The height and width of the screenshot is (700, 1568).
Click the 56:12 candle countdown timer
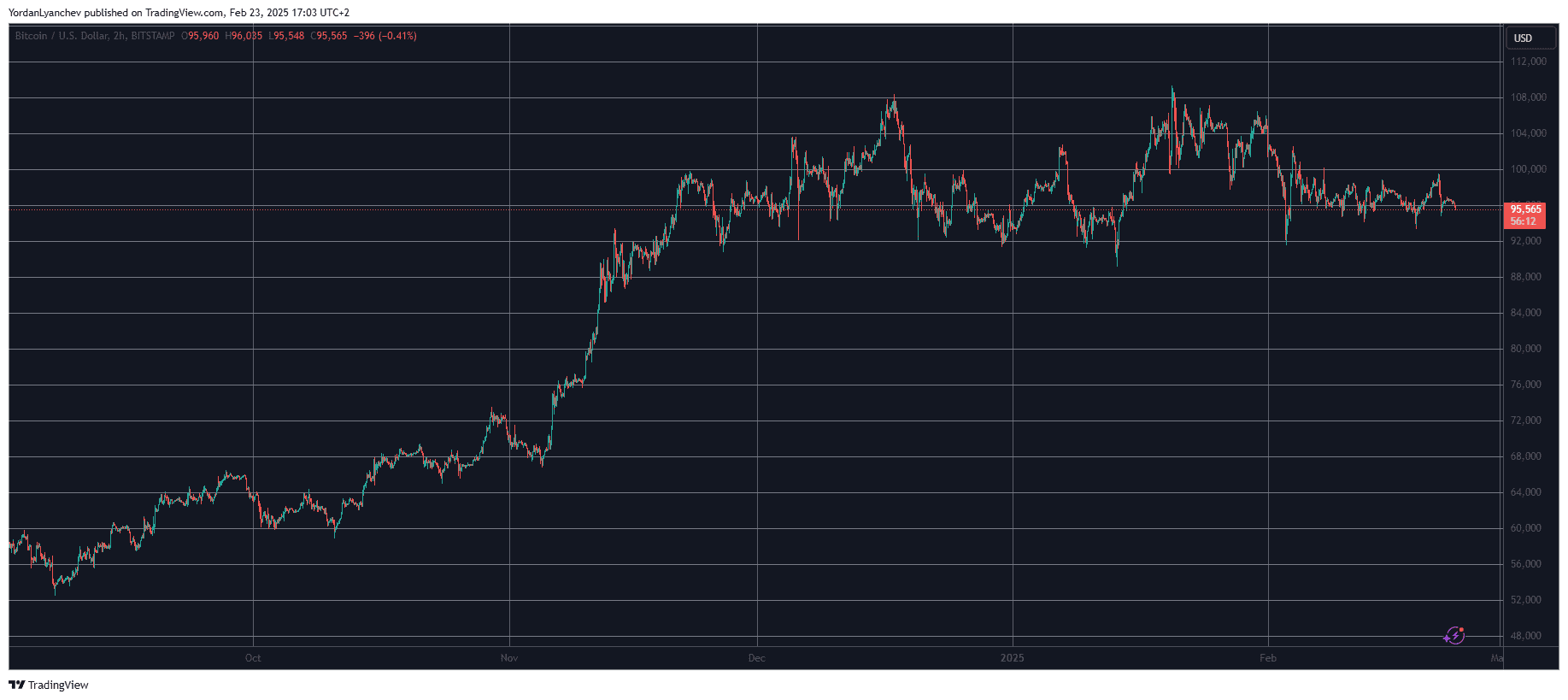tap(1523, 221)
